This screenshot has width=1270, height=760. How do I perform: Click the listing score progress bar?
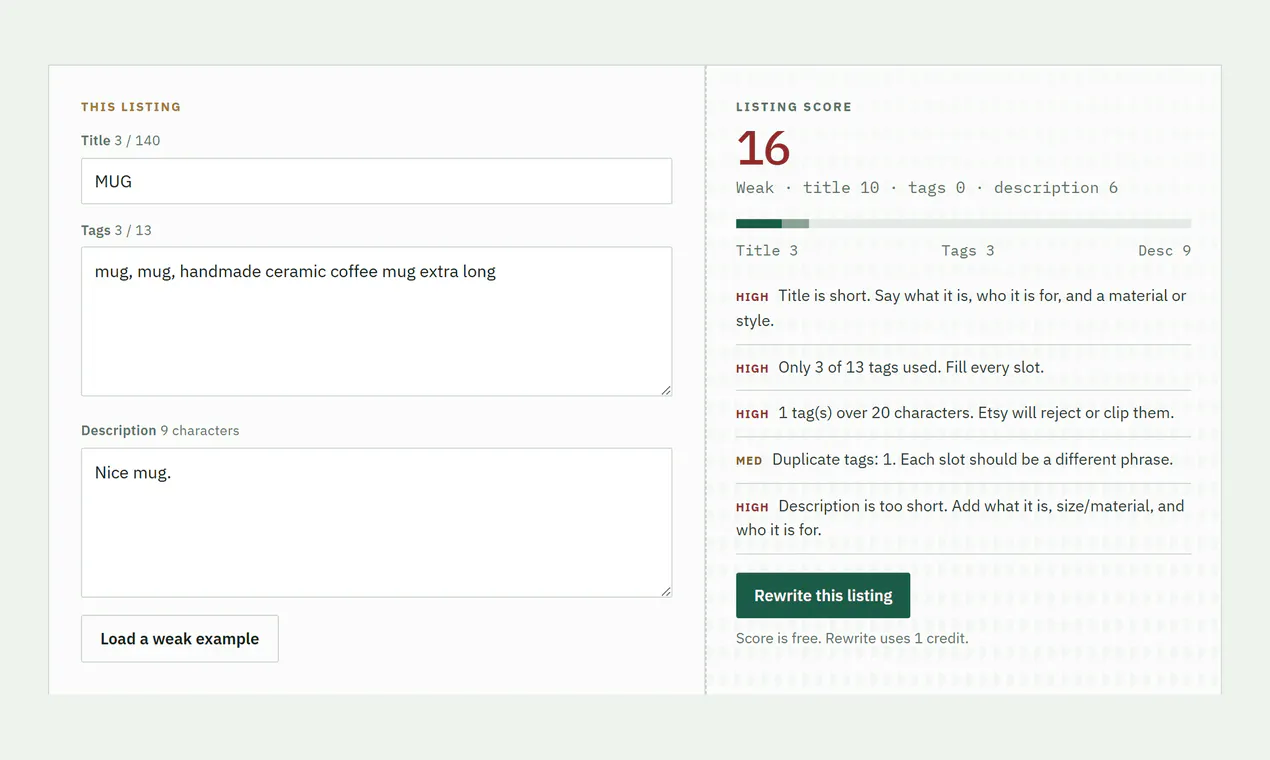click(963, 223)
